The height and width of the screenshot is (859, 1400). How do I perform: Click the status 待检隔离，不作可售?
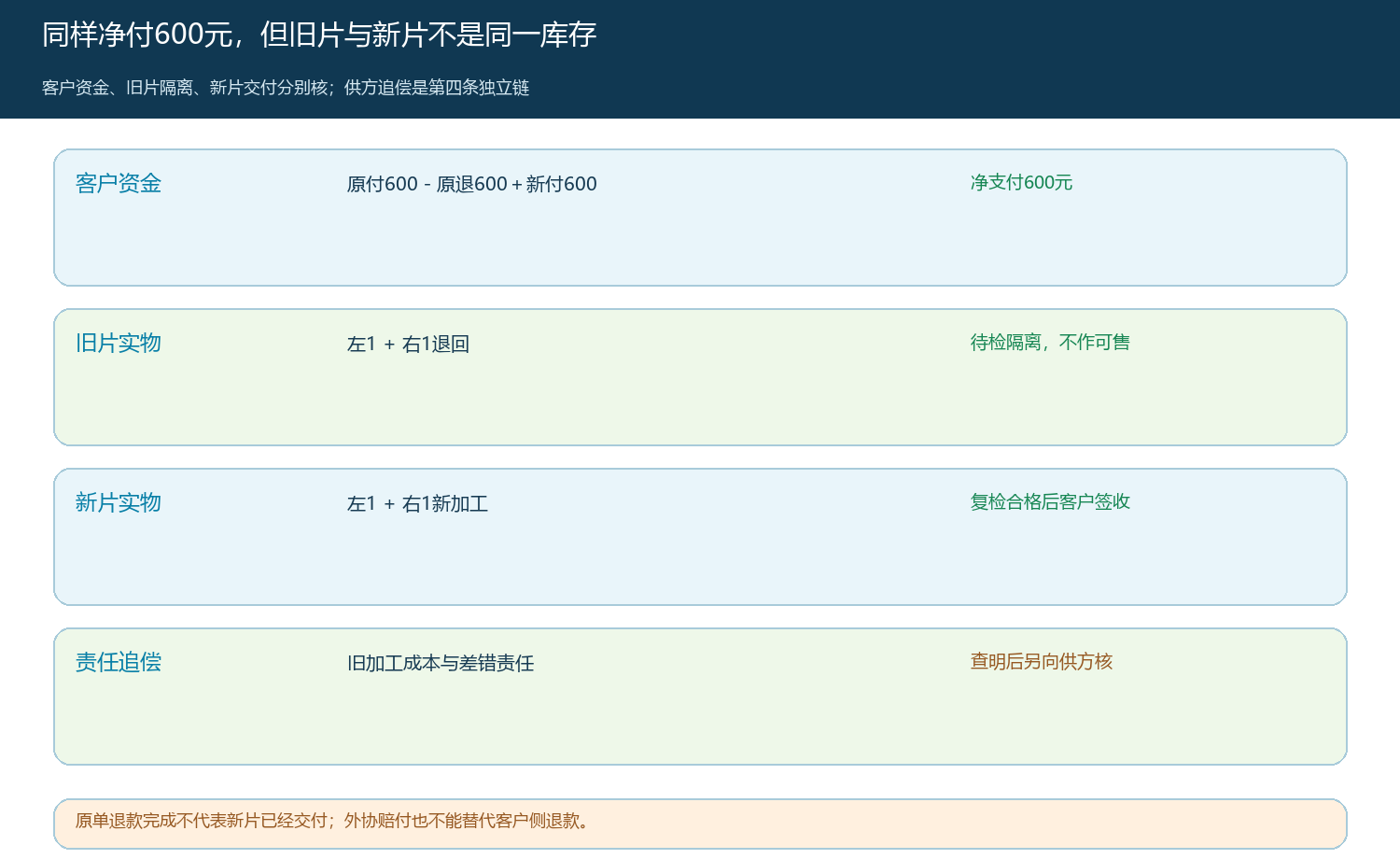pyautogui.click(x=1050, y=342)
